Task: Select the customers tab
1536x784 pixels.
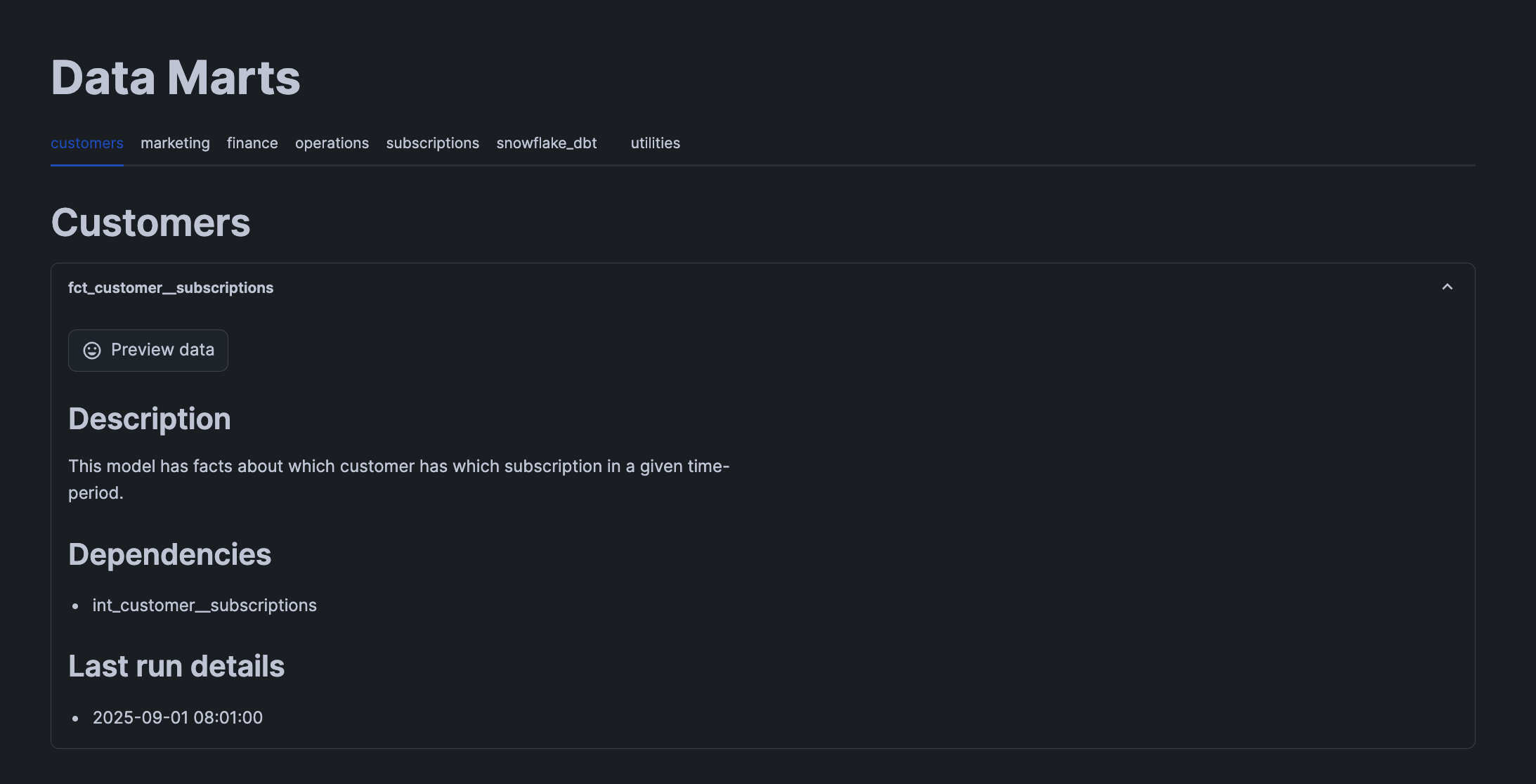Action: click(x=87, y=143)
